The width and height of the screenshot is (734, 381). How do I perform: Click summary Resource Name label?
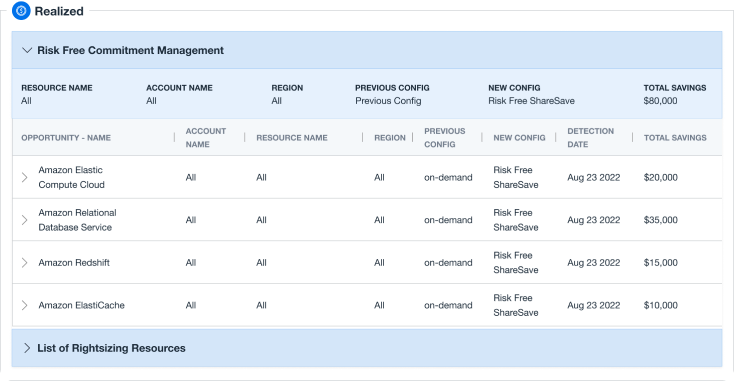pyautogui.click(x=57, y=88)
